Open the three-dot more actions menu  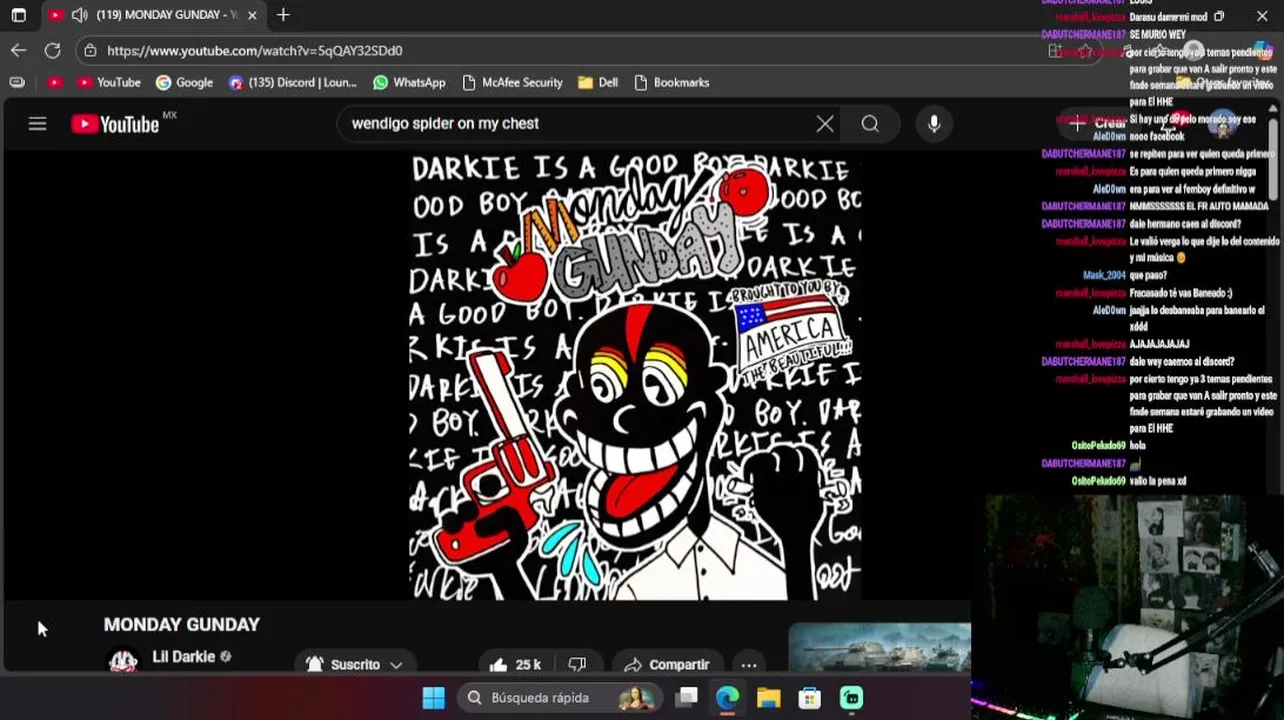point(748,664)
